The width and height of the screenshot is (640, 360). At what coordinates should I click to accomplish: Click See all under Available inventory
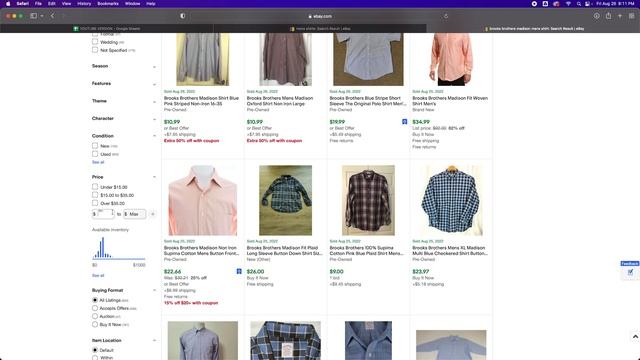98,276
